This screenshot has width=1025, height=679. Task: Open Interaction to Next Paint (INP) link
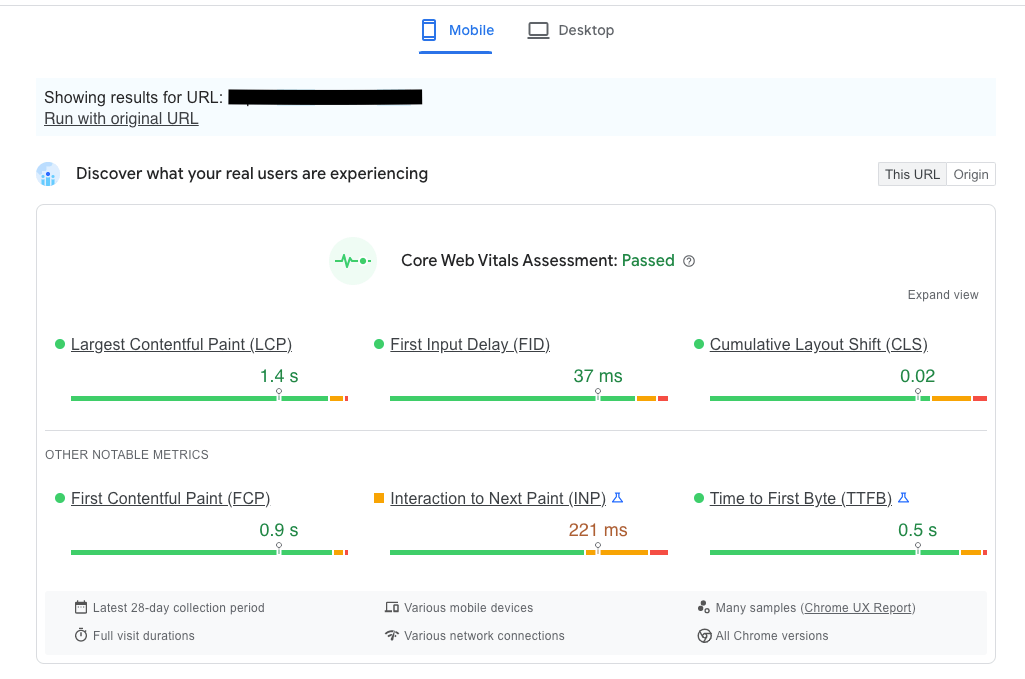[x=498, y=499]
